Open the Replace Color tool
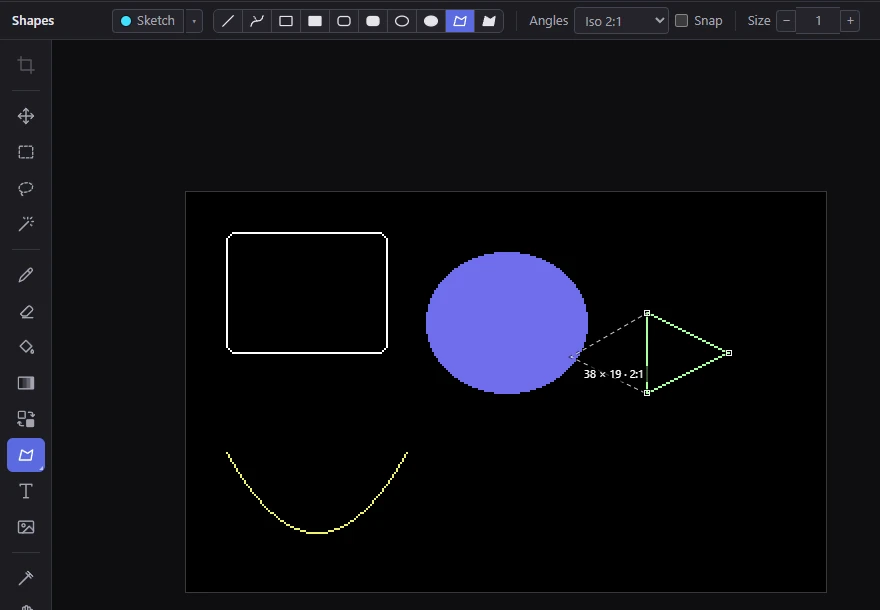This screenshot has width=880, height=610. pos(26,419)
